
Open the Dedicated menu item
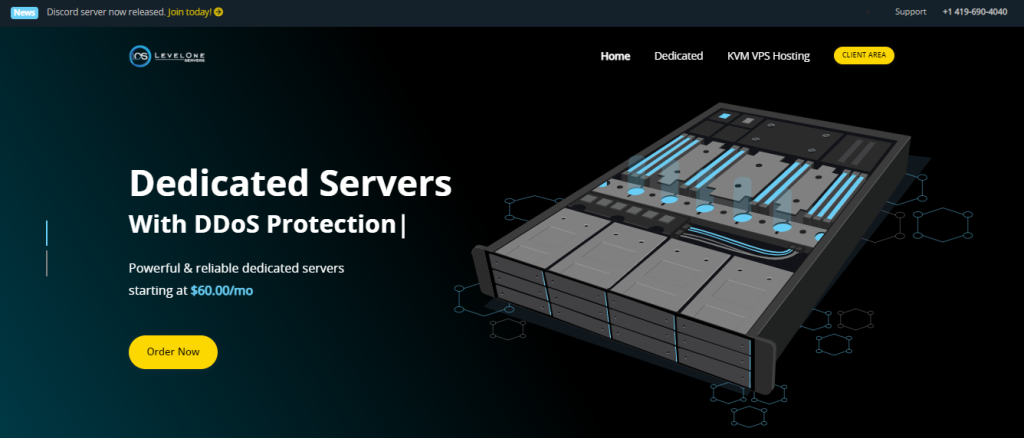679,56
